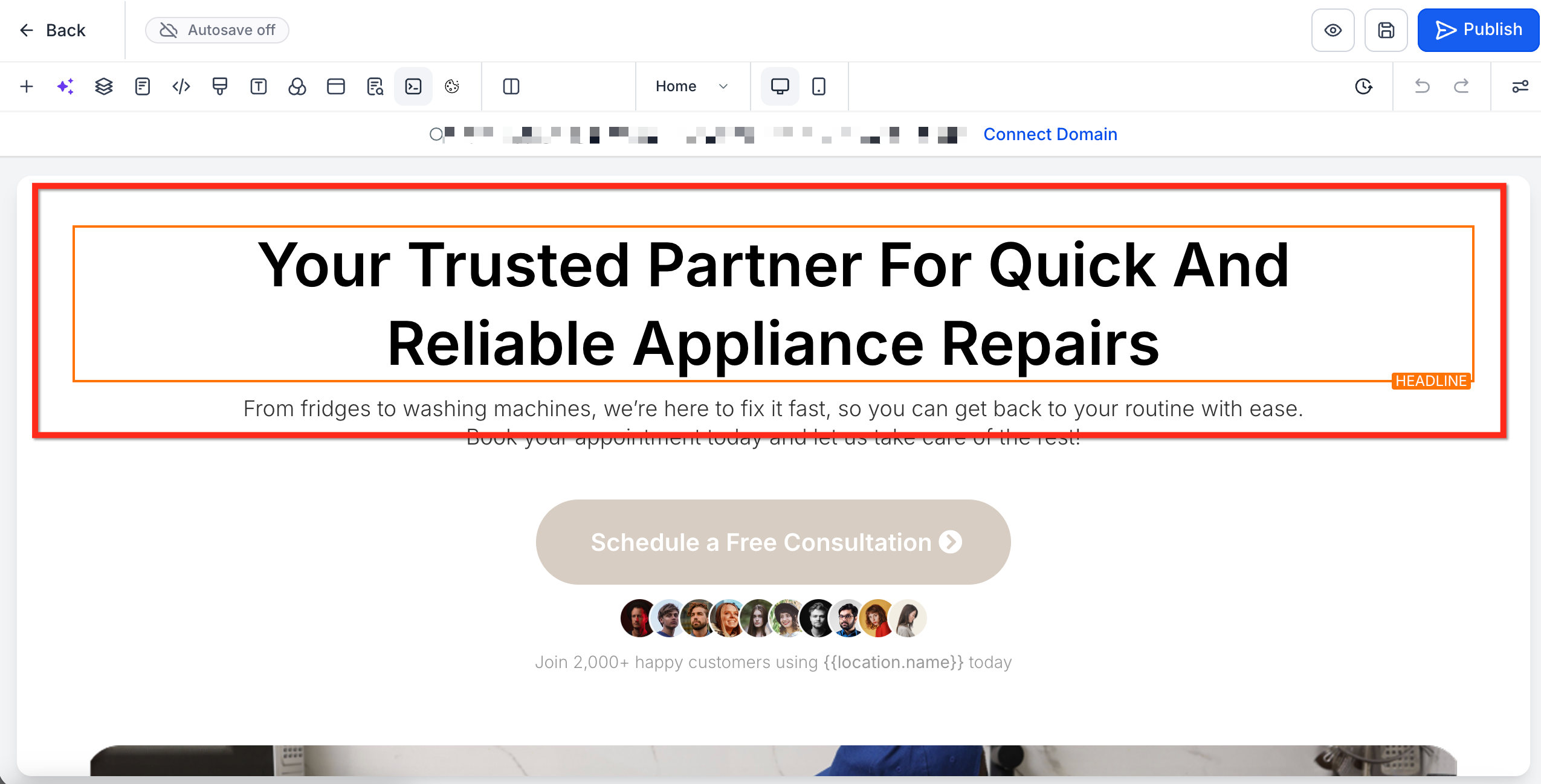This screenshot has width=1541, height=784.
Task: Open the cookie consent settings icon
Action: coord(452,86)
